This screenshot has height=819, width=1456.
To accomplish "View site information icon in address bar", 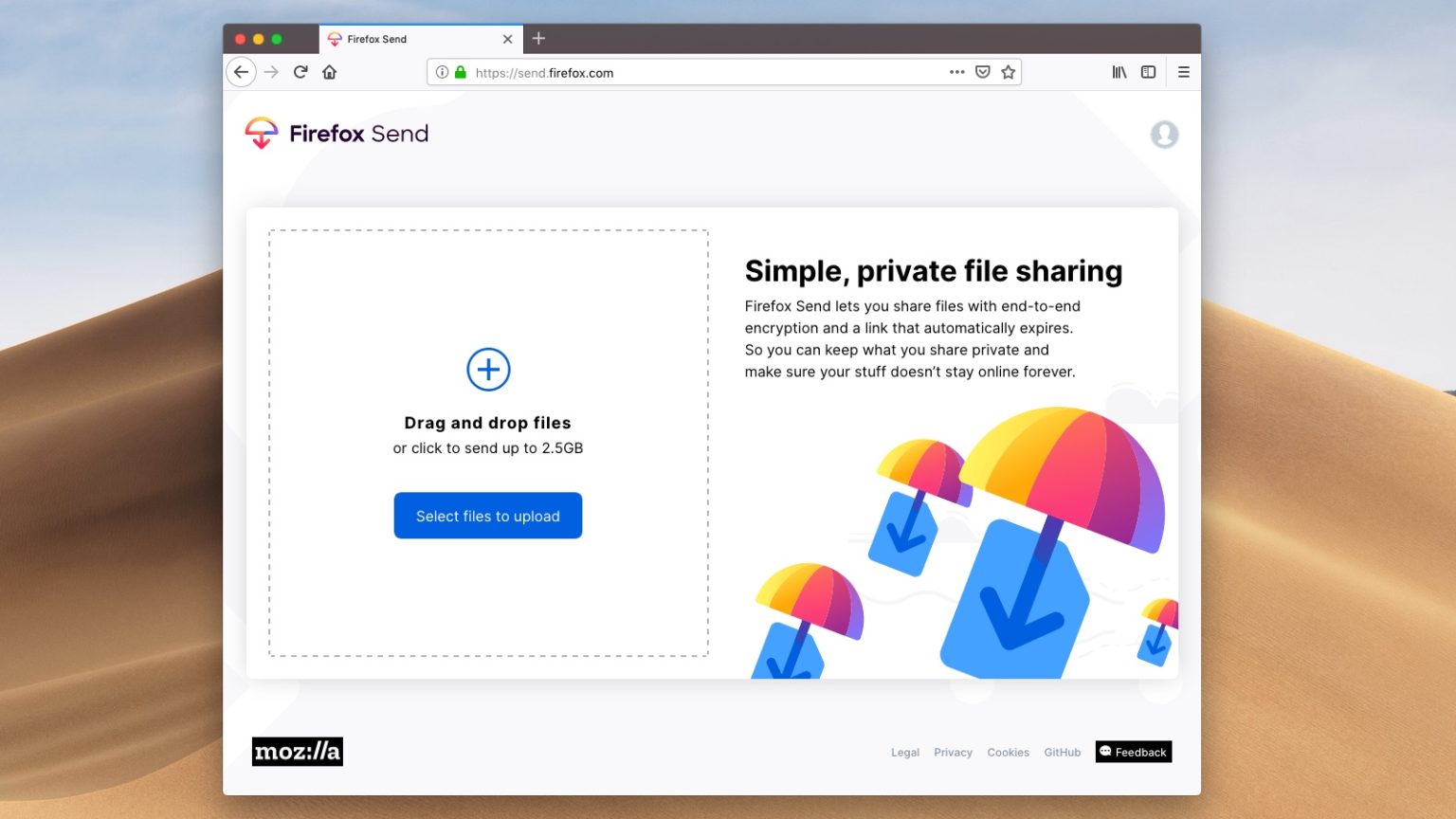I will (x=442, y=72).
